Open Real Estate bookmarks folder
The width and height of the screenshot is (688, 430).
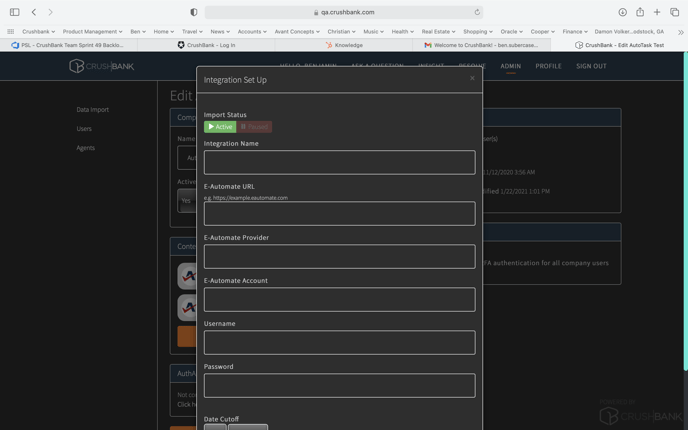click(438, 32)
